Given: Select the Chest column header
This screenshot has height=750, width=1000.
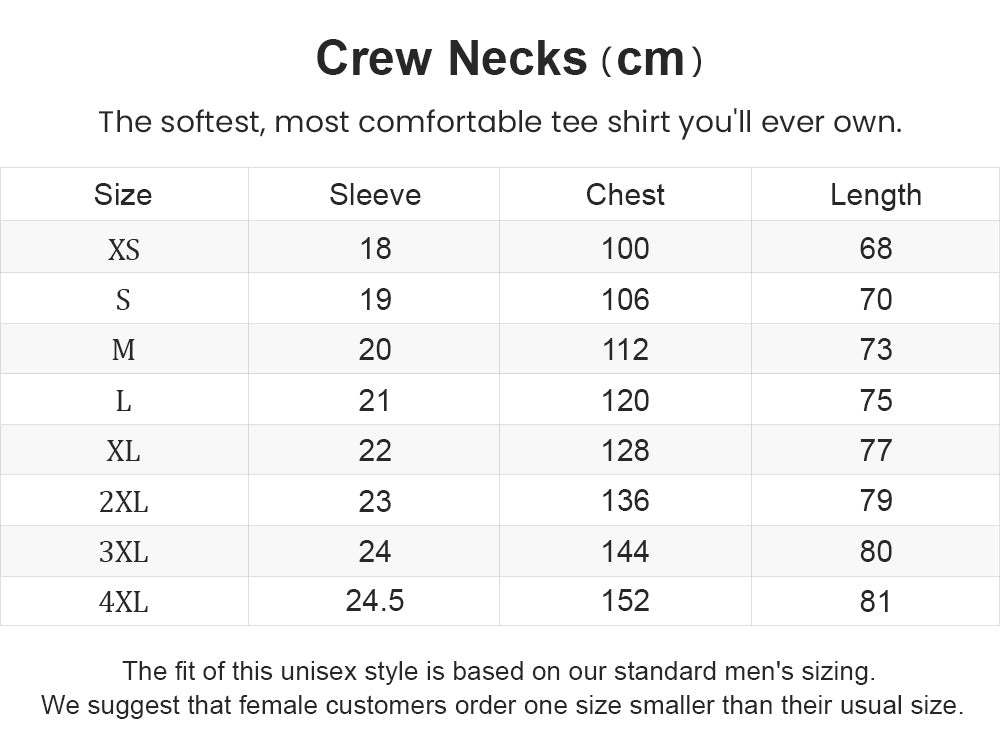Looking at the screenshot, I should [625, 195].
